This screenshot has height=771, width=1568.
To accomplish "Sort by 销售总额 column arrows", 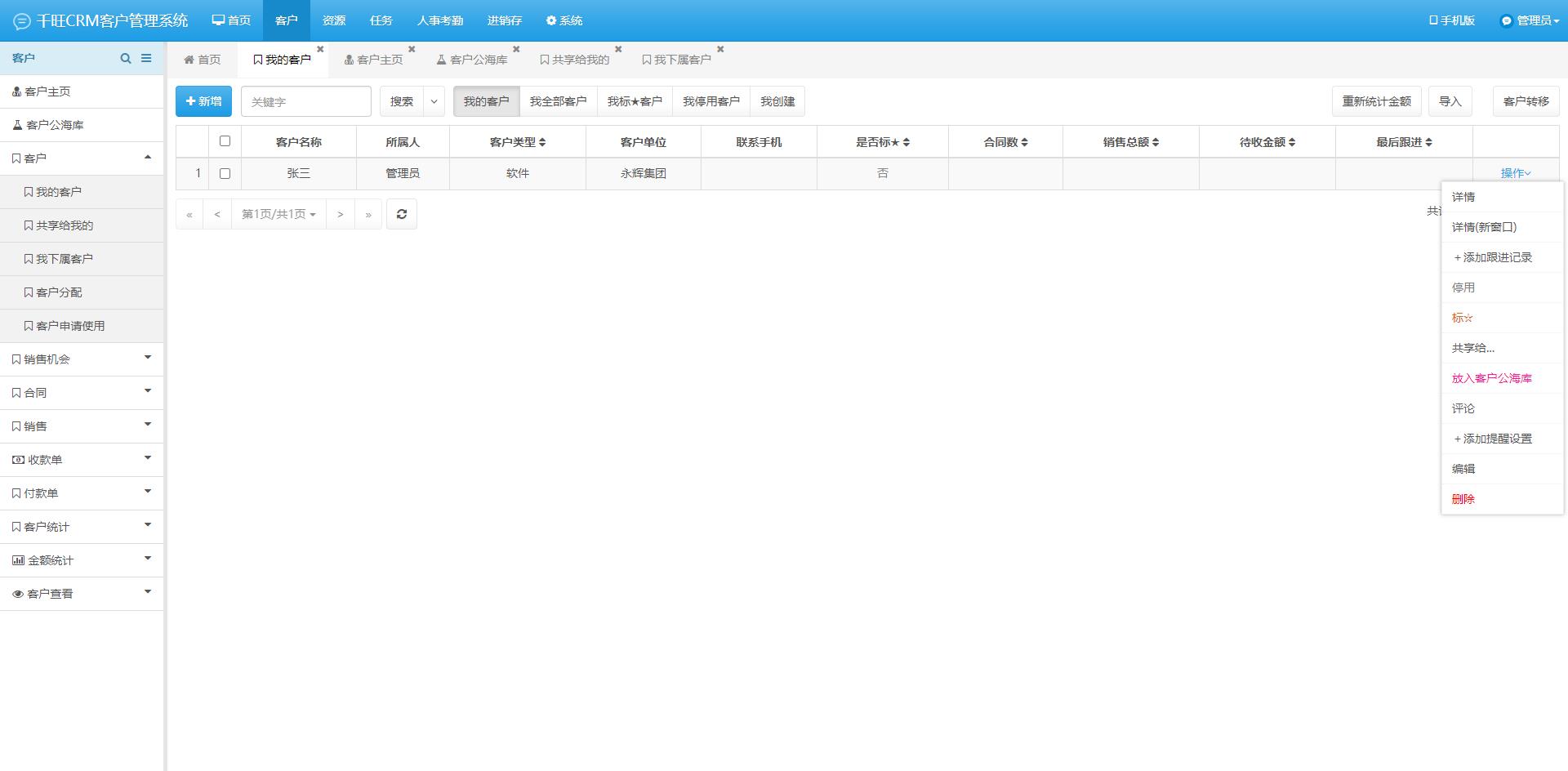I will click(x=1156, y=142).
